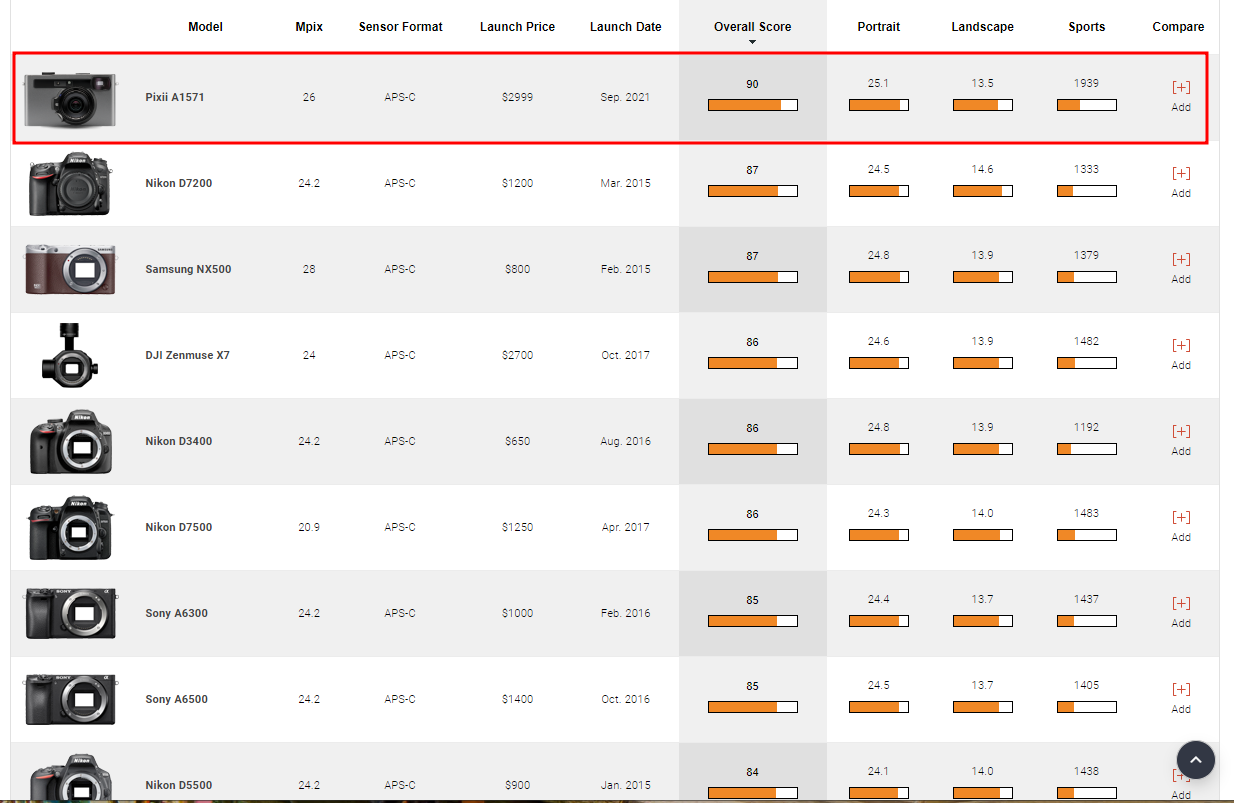This screenshot has width=1234, height=803.
Task: Open Pixii A1571 camera thumbnail
Action: 70,98
